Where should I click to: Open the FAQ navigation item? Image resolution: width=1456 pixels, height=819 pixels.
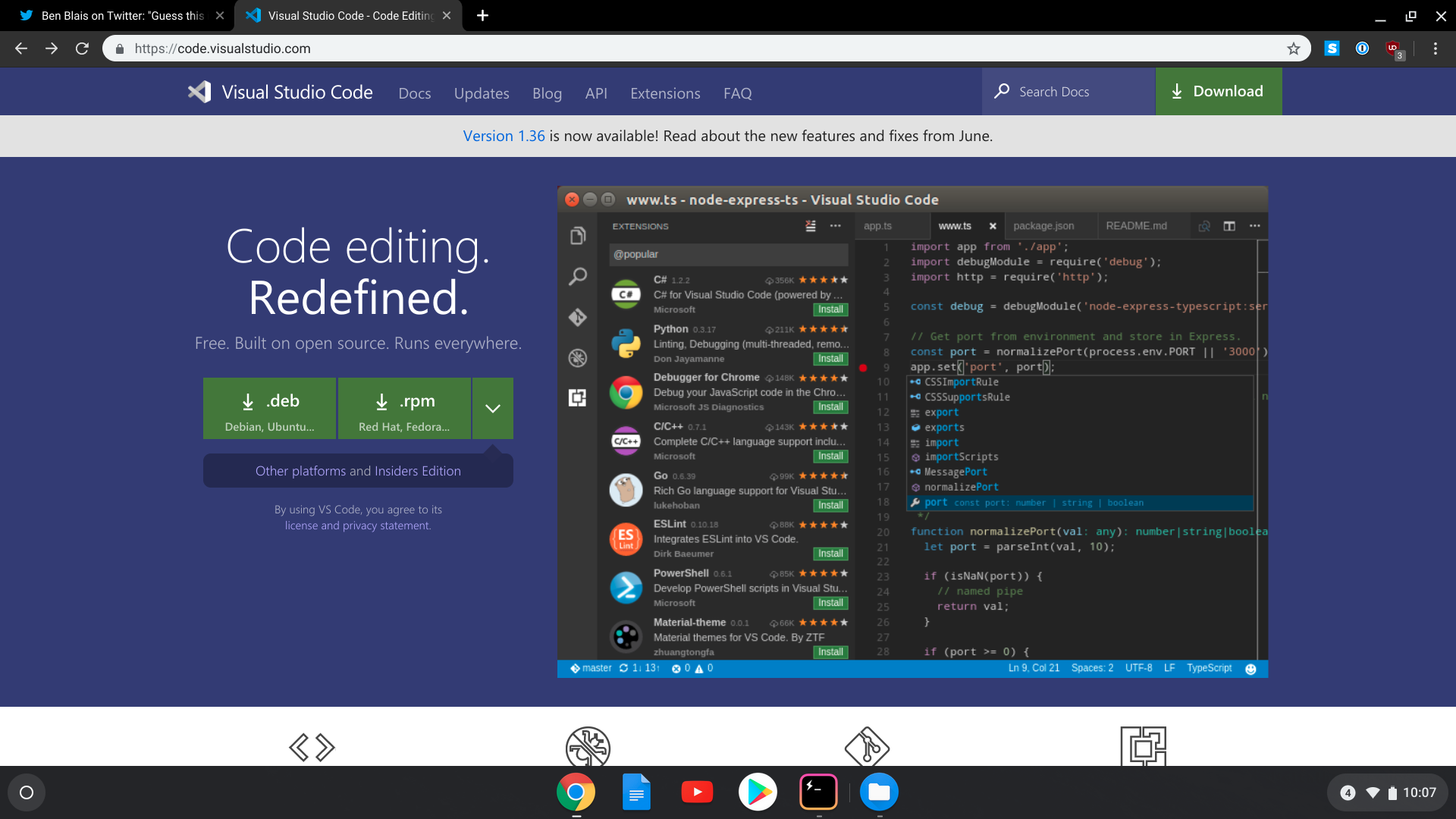738,93
